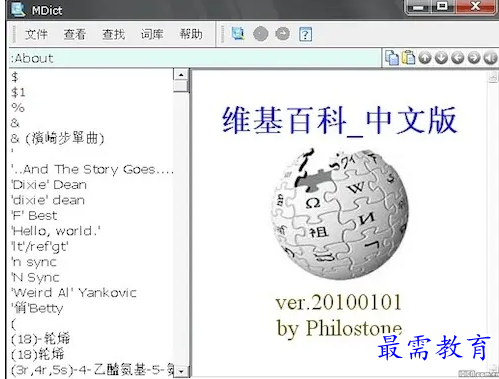Select the entry (18)-轮烯

click(40, 339)
